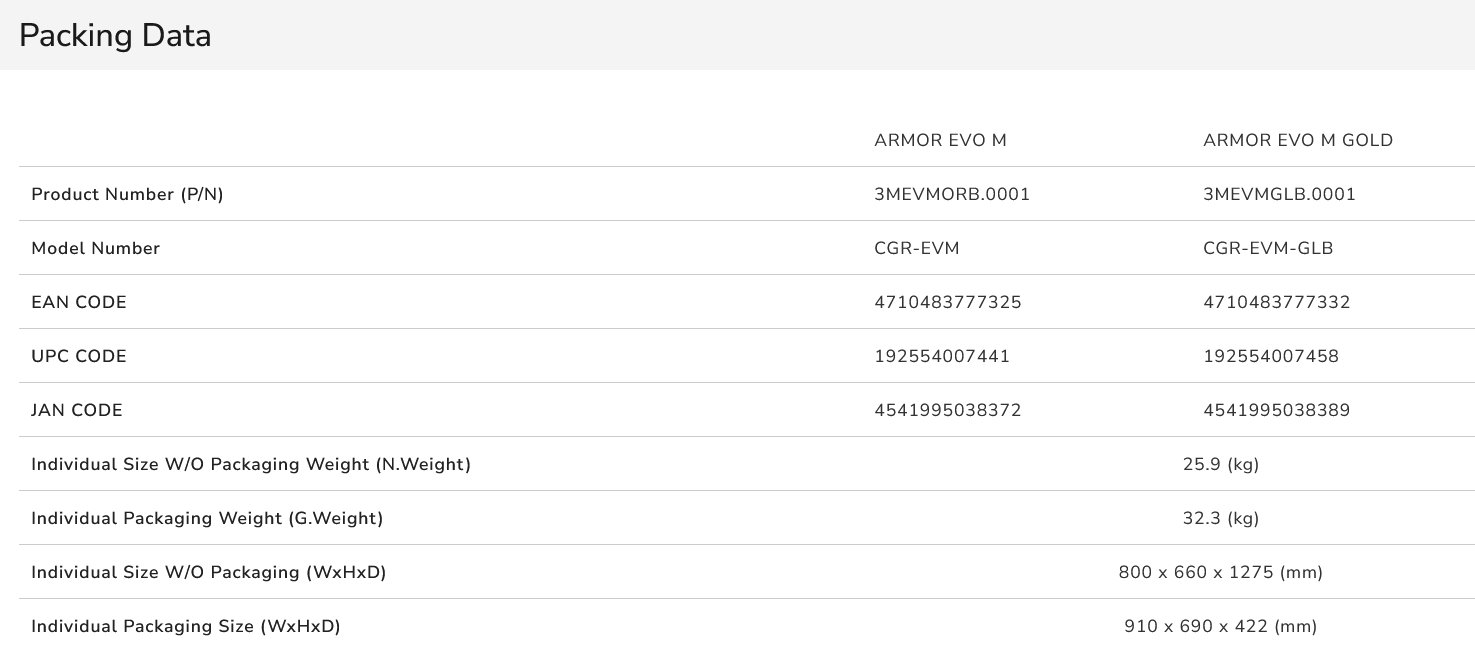The width and height of the screenshot is (1475, 650).
Task: Click the EAN CODE row label
Action: pos(79,302)
